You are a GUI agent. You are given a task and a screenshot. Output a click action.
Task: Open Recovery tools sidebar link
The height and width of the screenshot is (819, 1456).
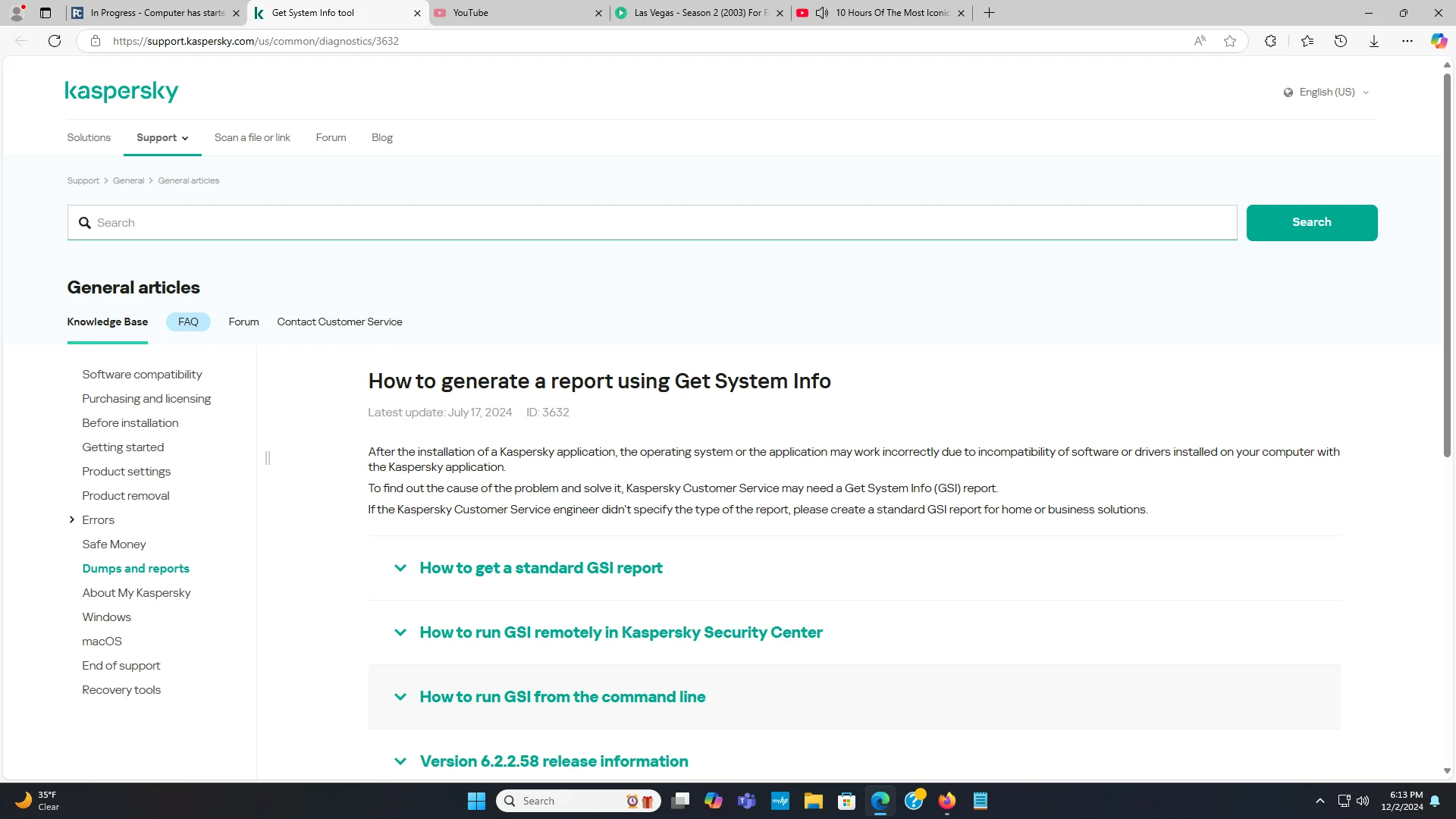121,689
